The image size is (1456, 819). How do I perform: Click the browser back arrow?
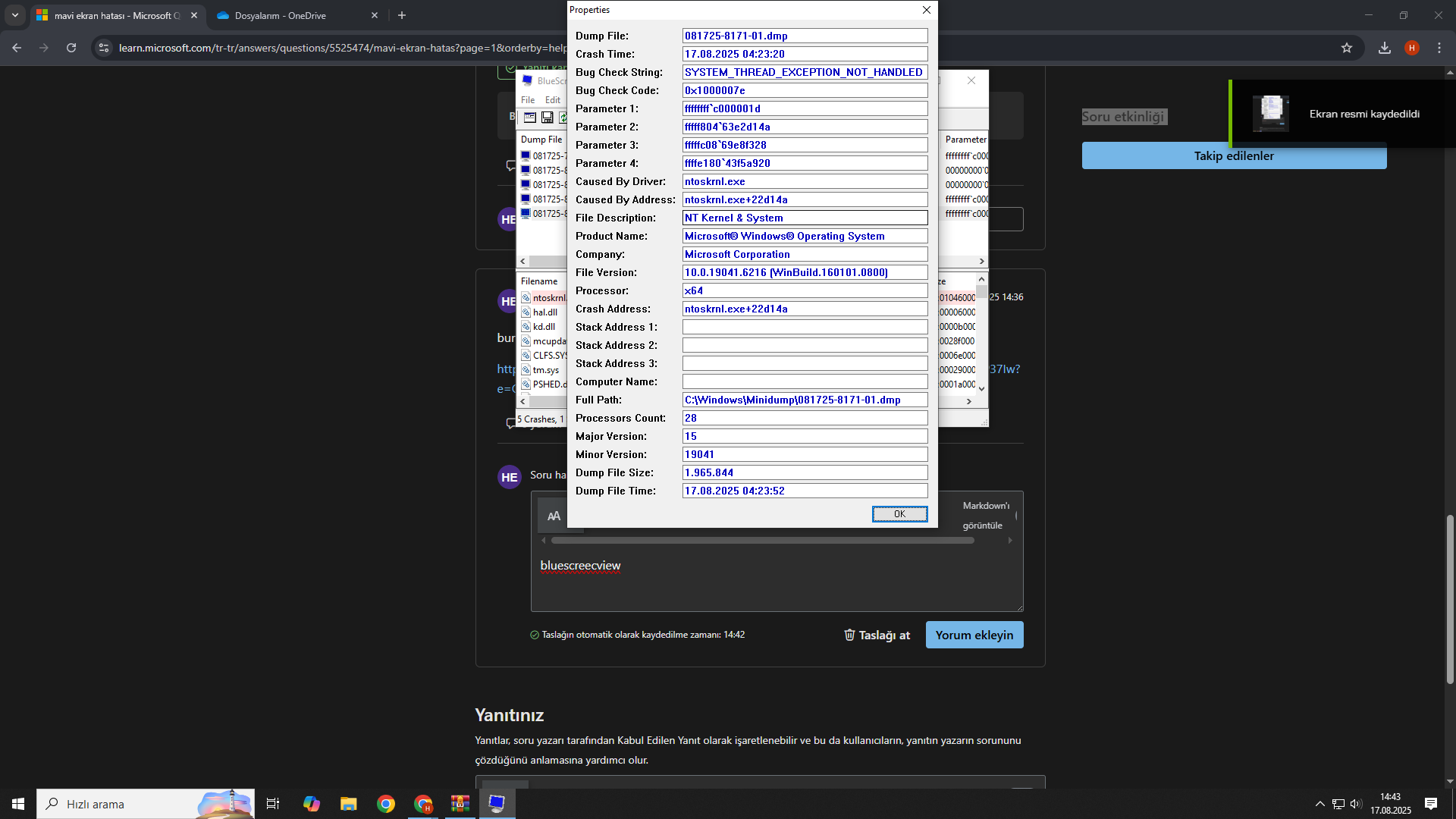[x=17, y=48]
